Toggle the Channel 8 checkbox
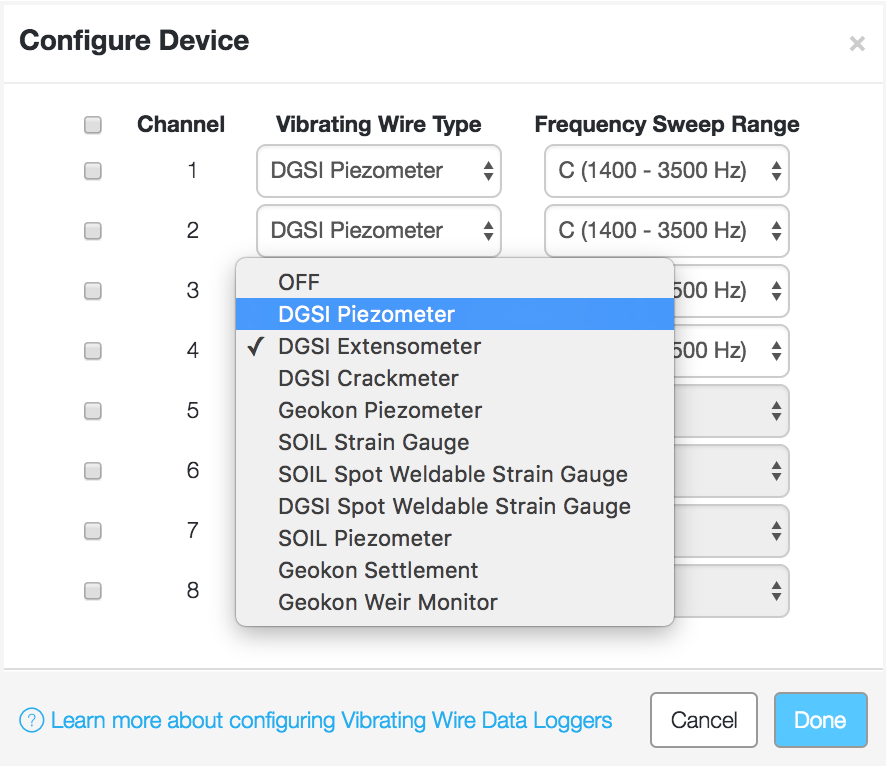The width and height of the screenshot is (886, 766). click(93, 591)
